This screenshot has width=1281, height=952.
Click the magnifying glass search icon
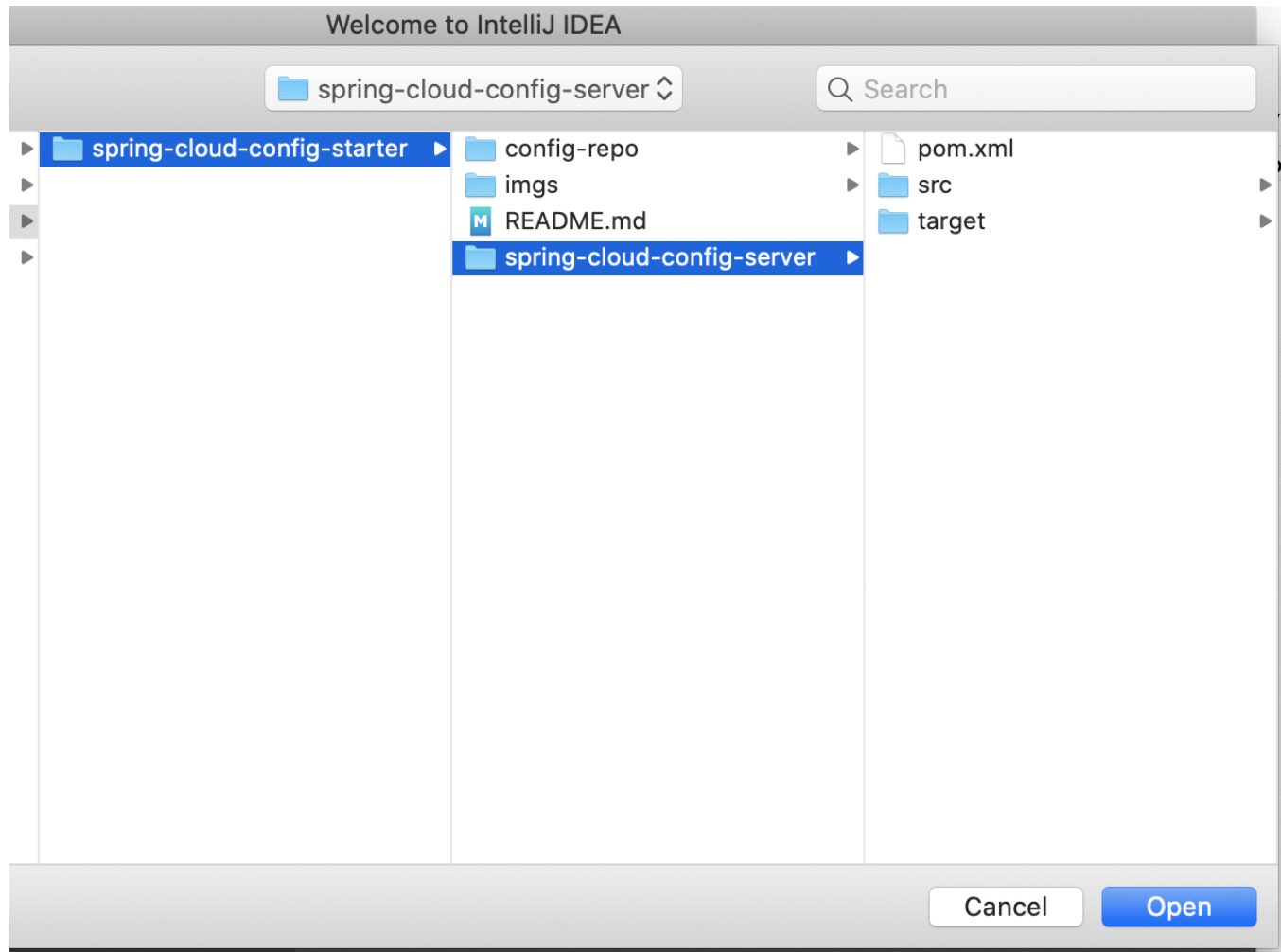pos(839,90)
